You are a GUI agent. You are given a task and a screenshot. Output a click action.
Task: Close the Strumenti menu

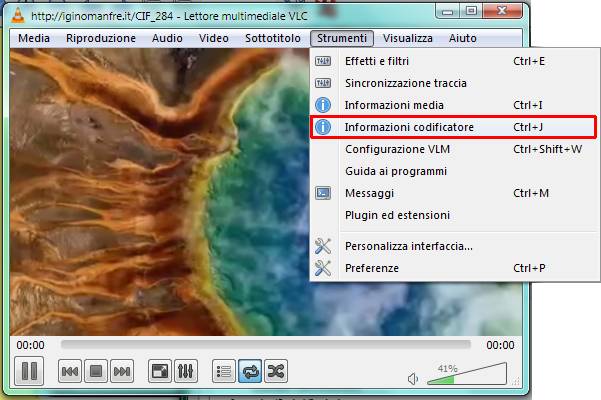tap(342, 38)
